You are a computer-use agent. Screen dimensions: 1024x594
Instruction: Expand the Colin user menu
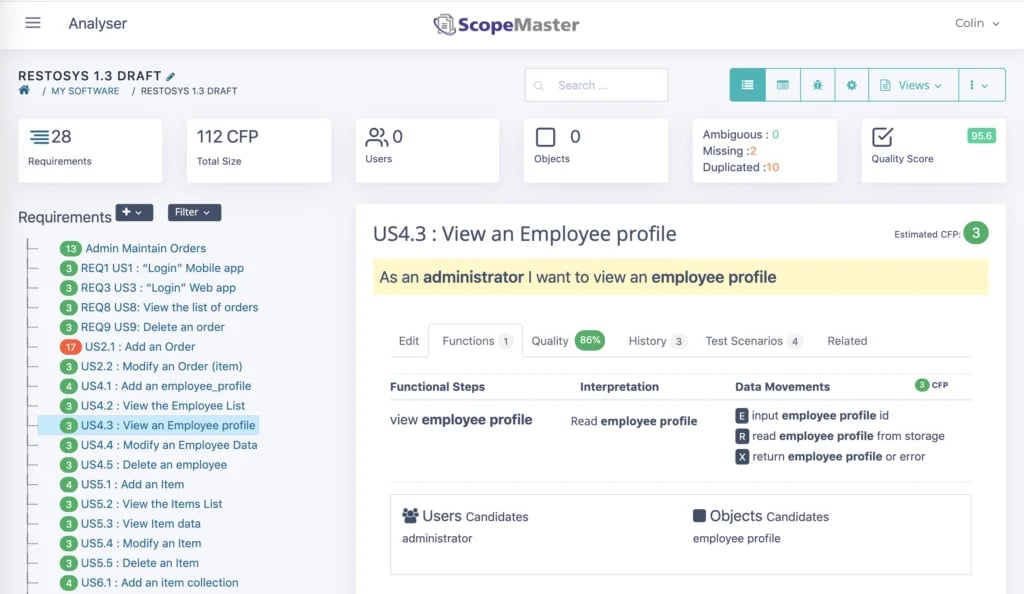tap(977, 23)
